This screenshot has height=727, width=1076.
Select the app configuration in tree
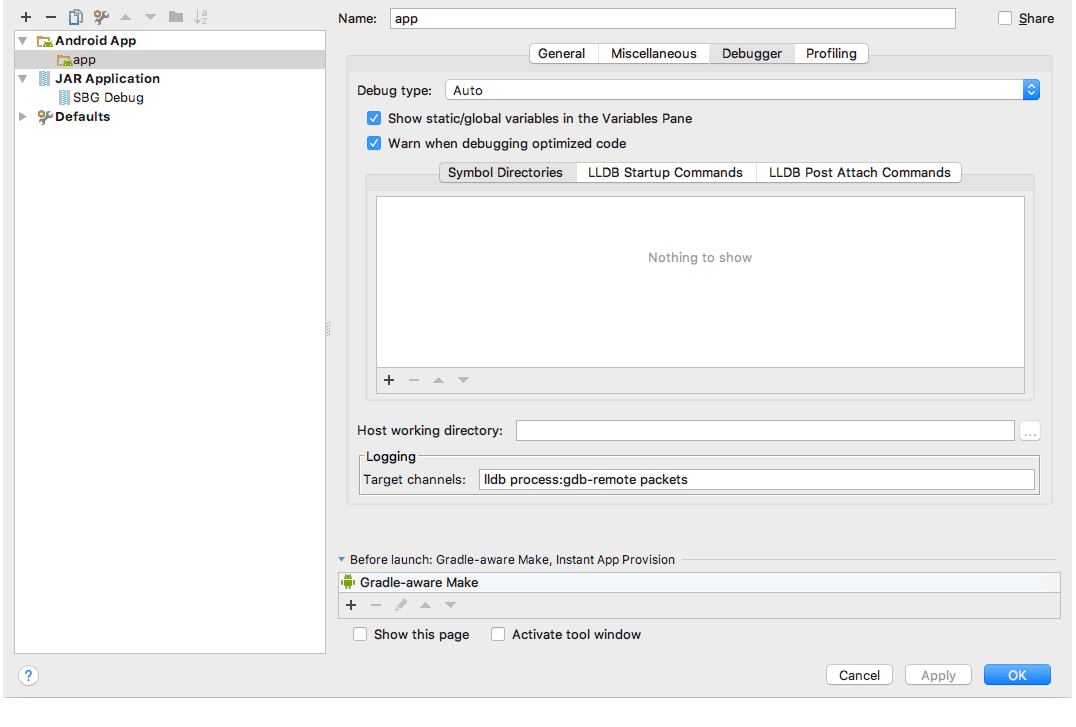(170, 60)
